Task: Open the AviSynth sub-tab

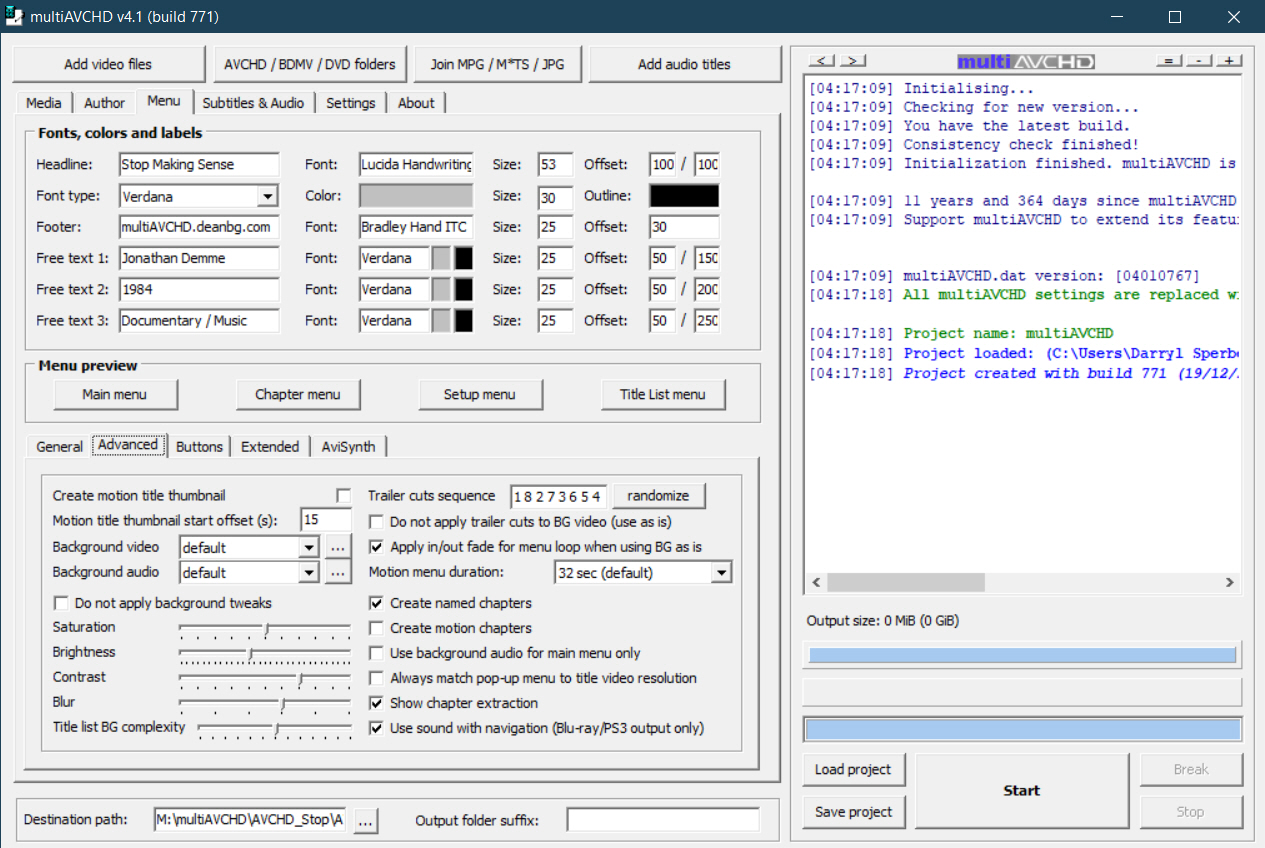Action: pyautogui.click(x=348, y=447)
